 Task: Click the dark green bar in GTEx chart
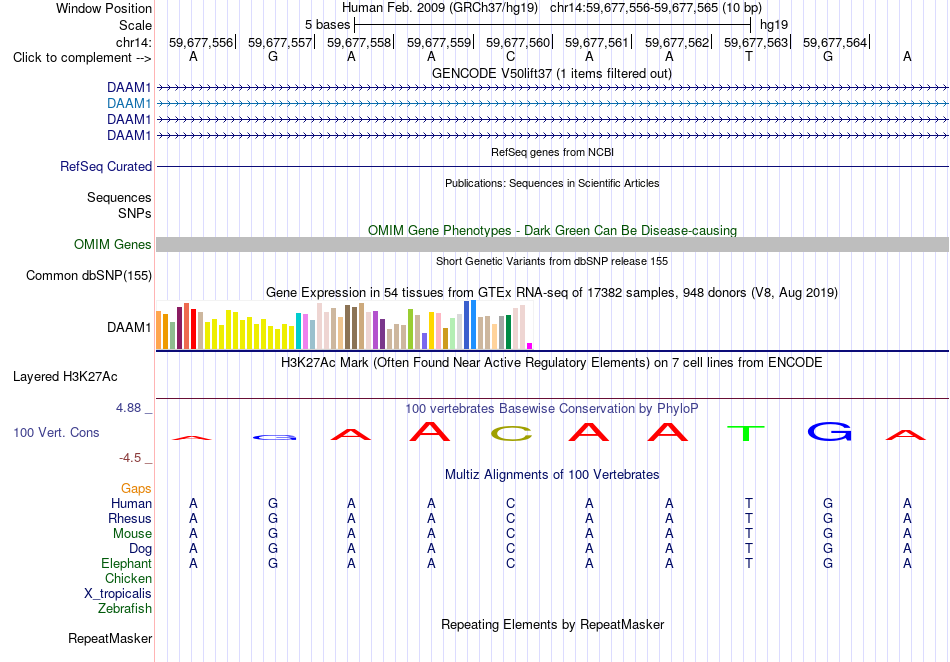(508, 332)
